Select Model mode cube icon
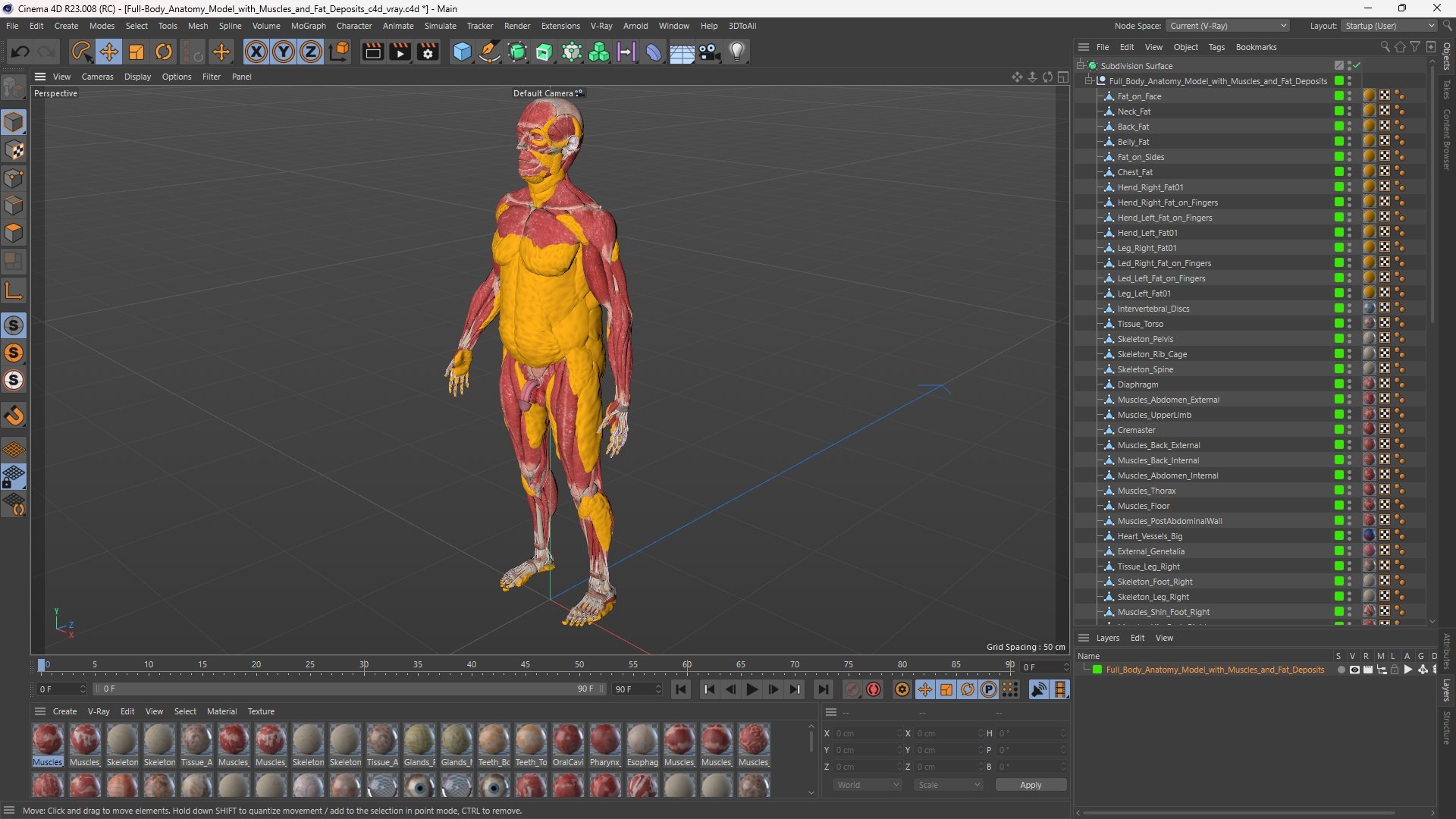 tap(14, 122)
